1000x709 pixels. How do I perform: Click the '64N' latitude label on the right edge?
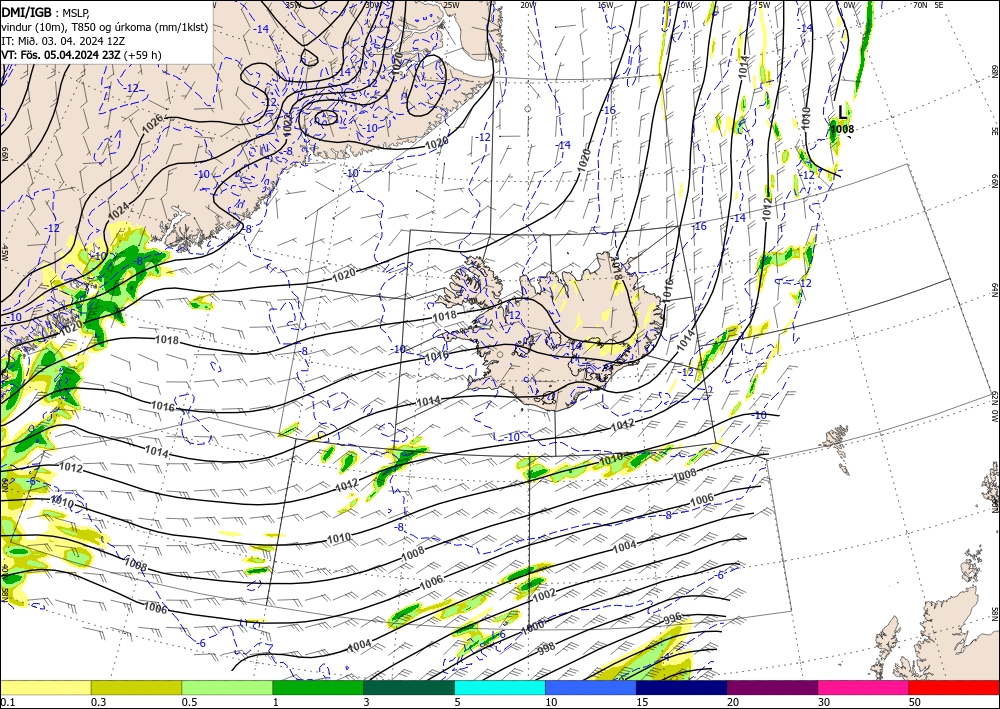click(994, 290)
